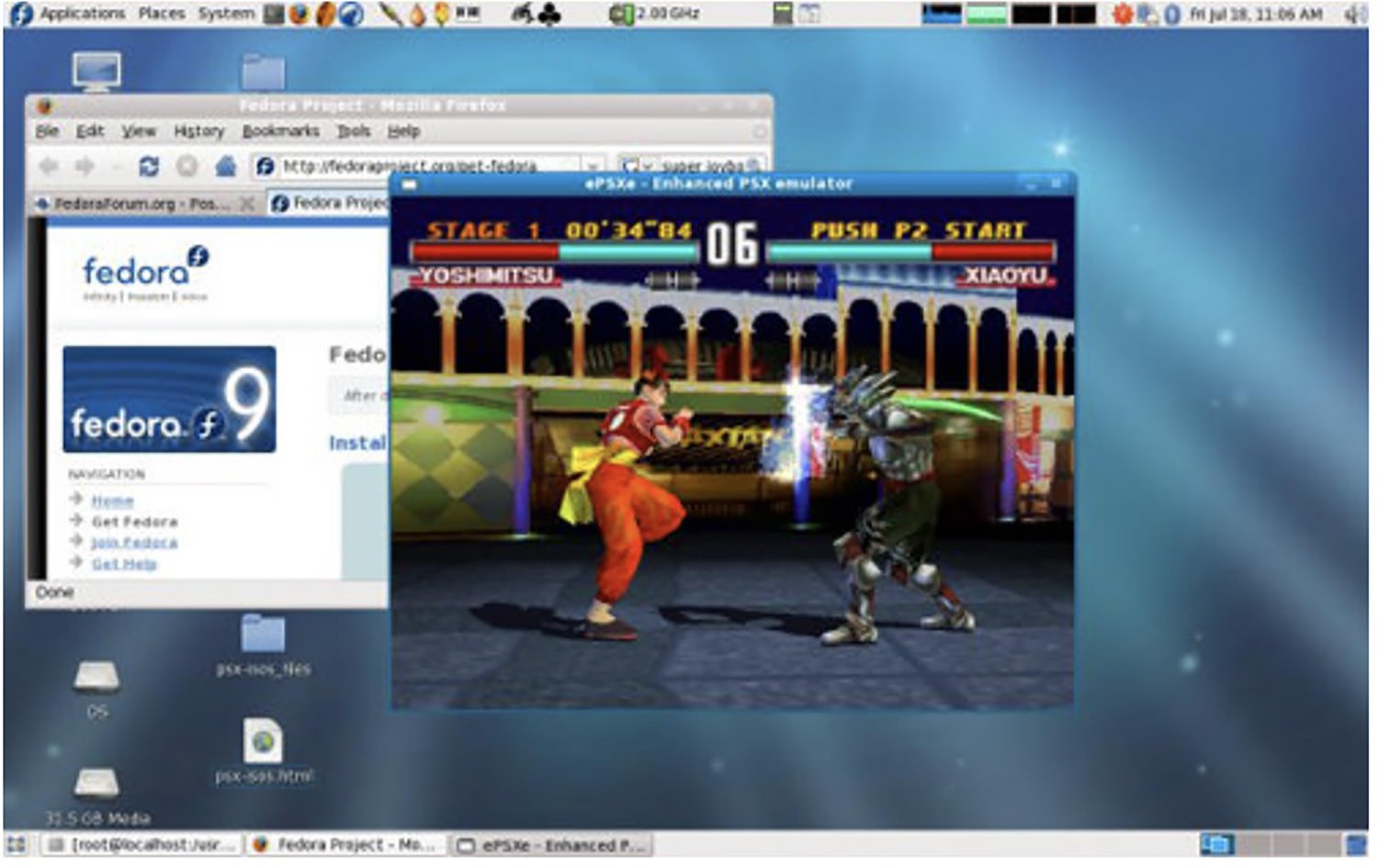This screenshot has width=1378, height=868.
Task: Open the System menu
Action: tap(226, 14)
